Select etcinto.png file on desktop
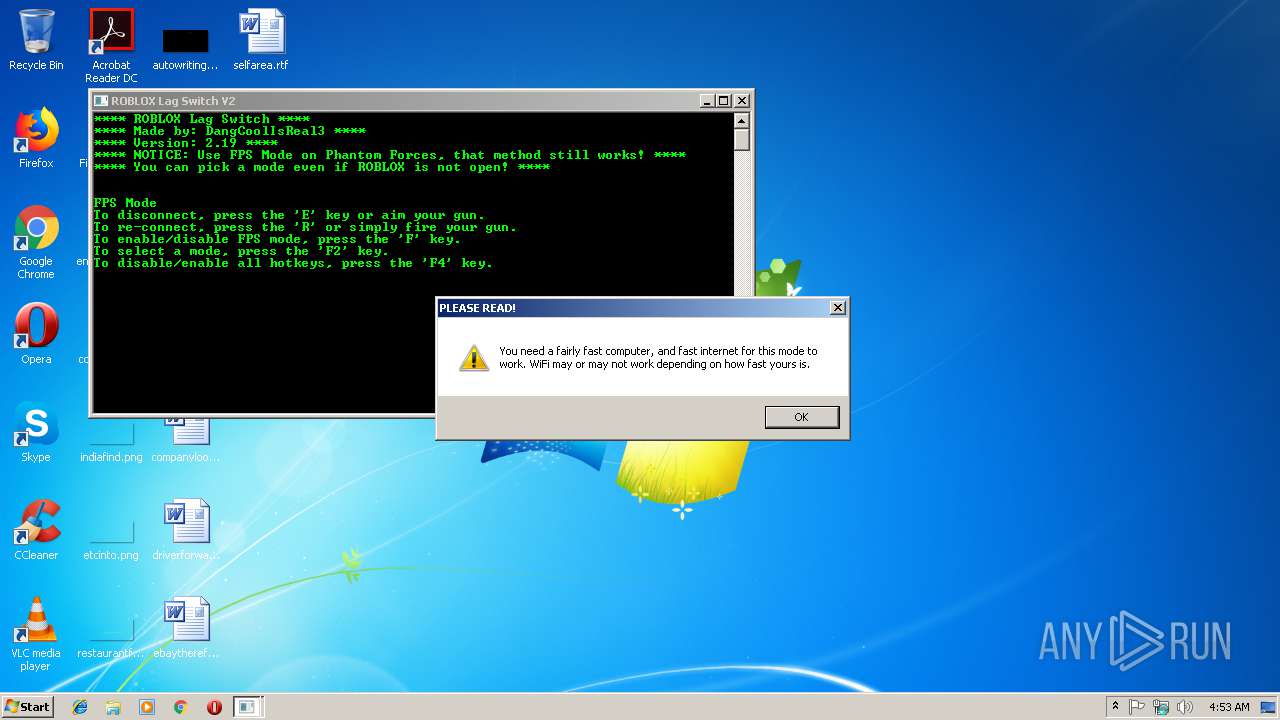This screenshot has height=720, width=1280. 111,538
